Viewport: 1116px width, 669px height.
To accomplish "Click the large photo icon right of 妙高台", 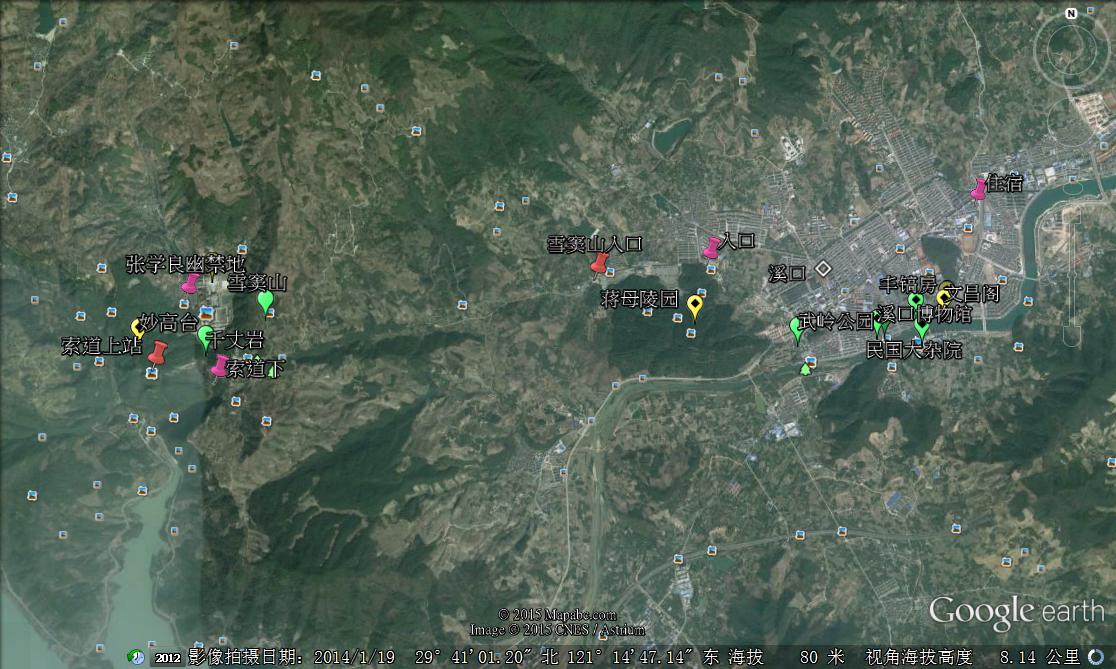I will [206, 313].
